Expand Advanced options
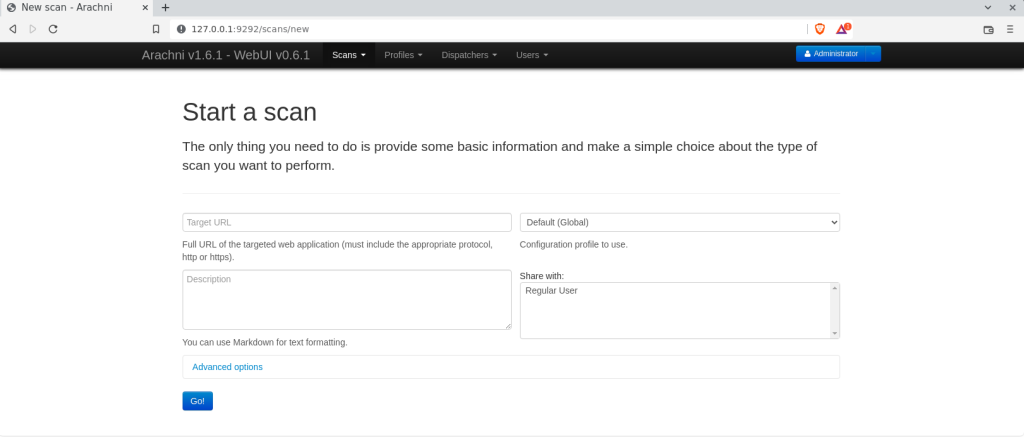 [227, 367]
